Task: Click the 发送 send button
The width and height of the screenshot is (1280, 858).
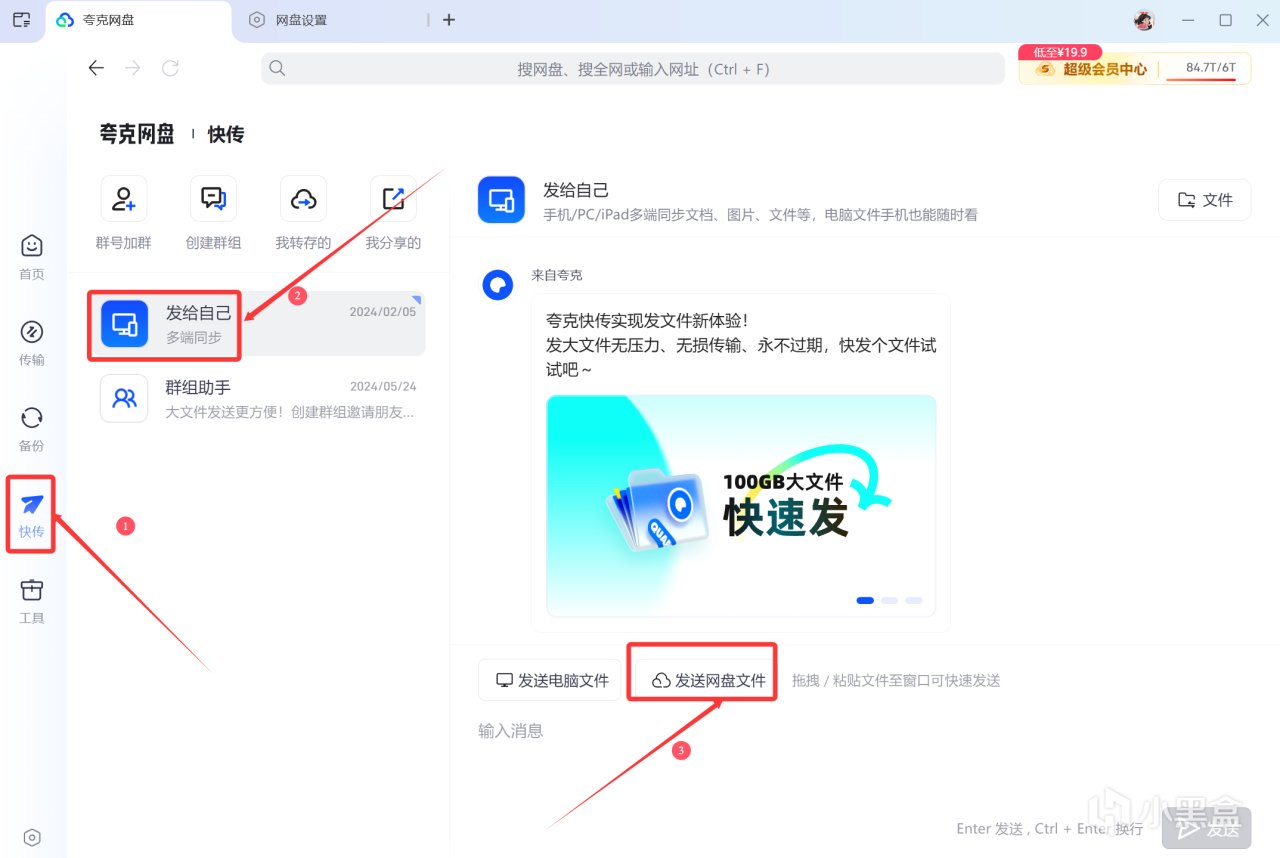Action: (1206, 828)
